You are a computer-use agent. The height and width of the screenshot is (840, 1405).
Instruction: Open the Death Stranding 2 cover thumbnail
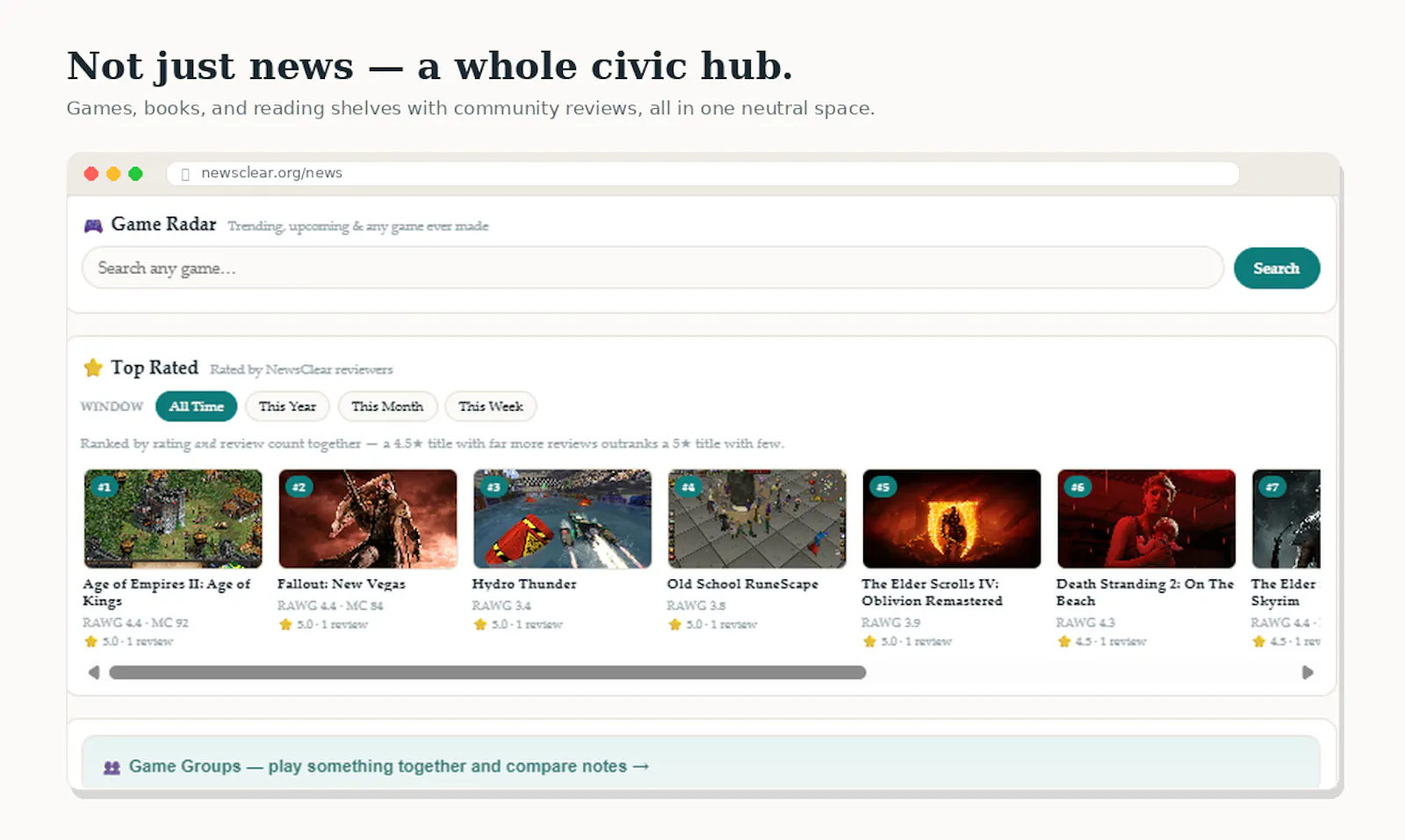[x=1147, y=519]
